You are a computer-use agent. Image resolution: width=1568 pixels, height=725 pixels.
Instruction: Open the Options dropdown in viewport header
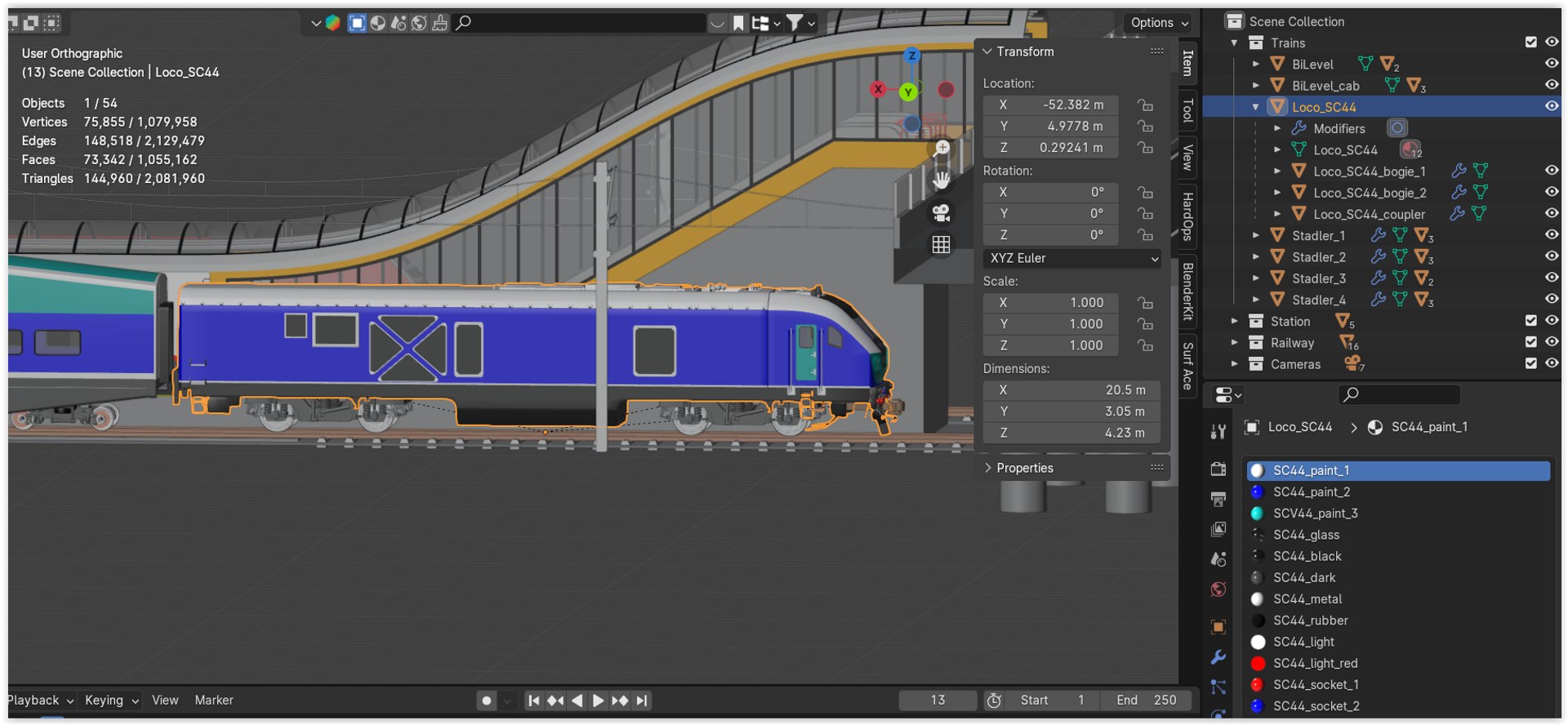tap(1159, 23)
